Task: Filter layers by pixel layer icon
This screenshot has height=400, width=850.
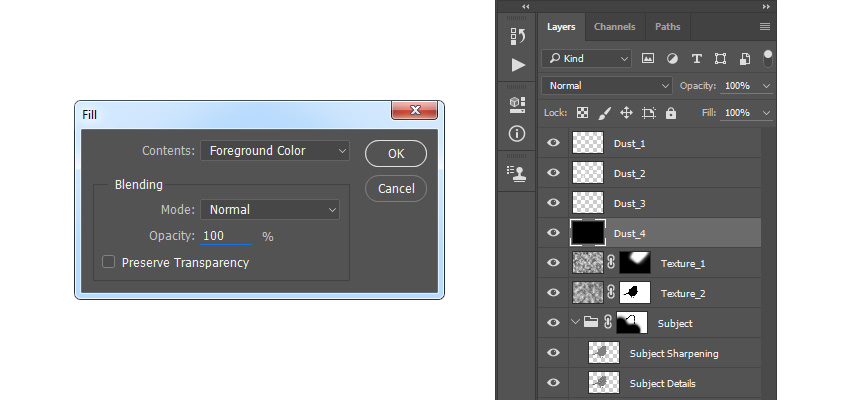Action: pyautogui.click(x=648, y=59)
